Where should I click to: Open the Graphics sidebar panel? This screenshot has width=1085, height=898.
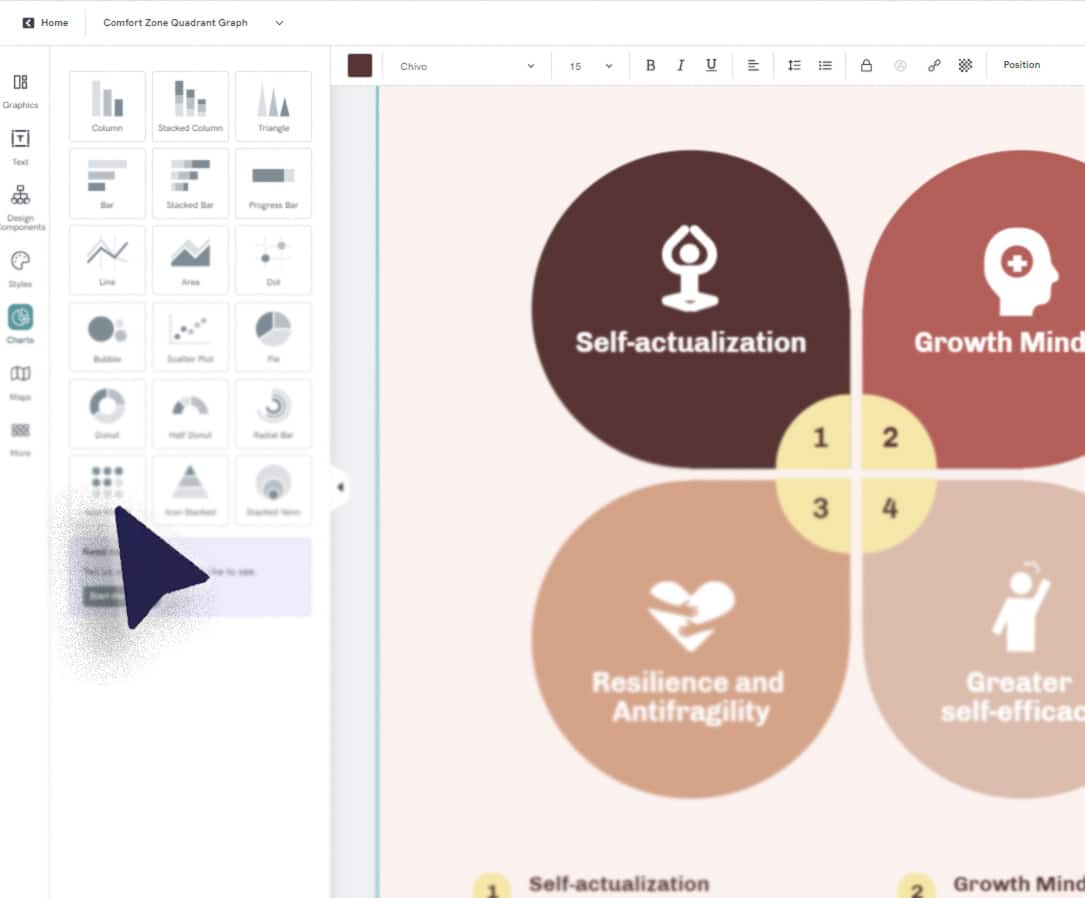click(20, 91)
